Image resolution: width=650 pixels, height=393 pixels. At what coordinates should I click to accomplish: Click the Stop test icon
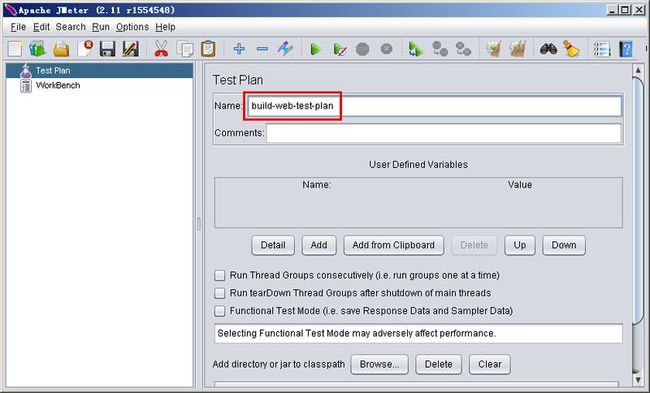click(x=362, y=49)
